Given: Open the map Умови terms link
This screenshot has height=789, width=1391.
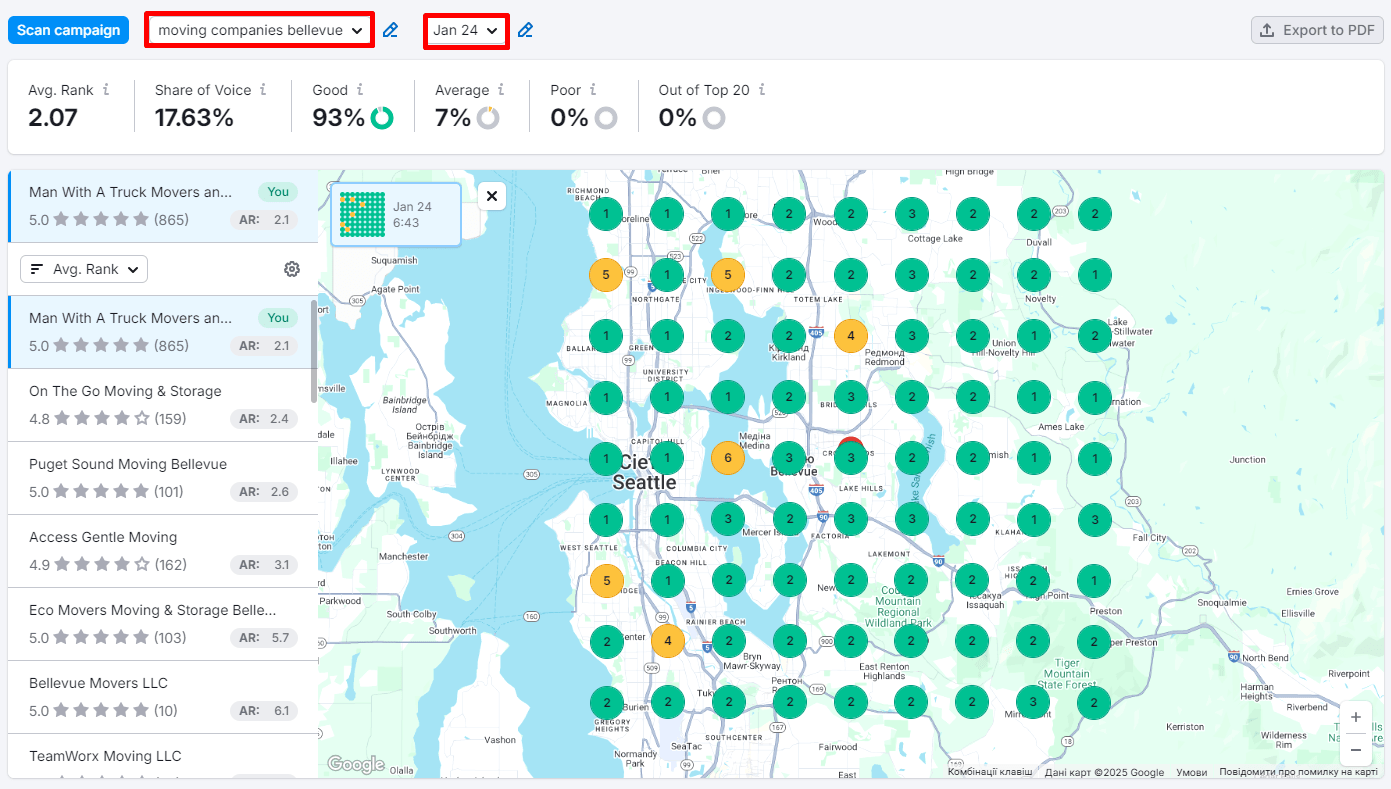Looking at the screenshot, I should pyautogui.click(x=1191, y=772).
